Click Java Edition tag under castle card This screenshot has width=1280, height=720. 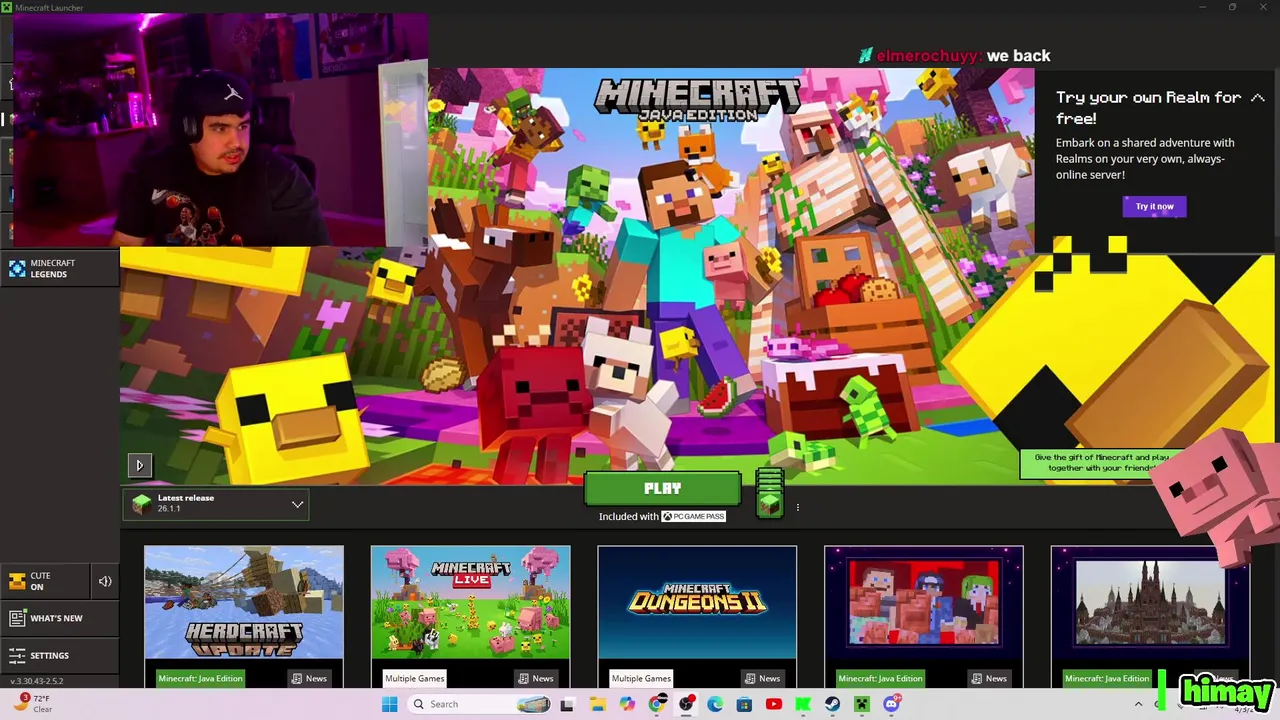pyautogui.click(x=1107, y=678)
